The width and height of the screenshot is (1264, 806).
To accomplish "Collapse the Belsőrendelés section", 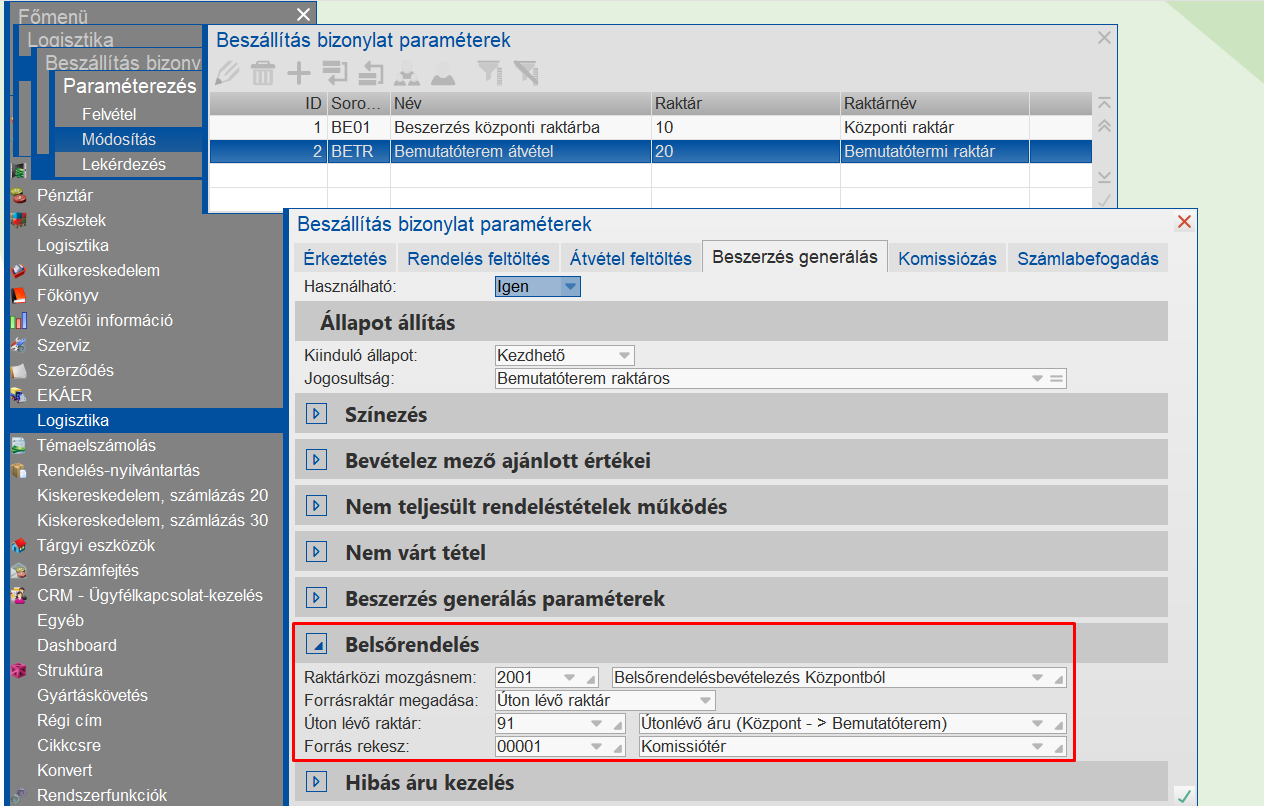I will pos(316,643).
